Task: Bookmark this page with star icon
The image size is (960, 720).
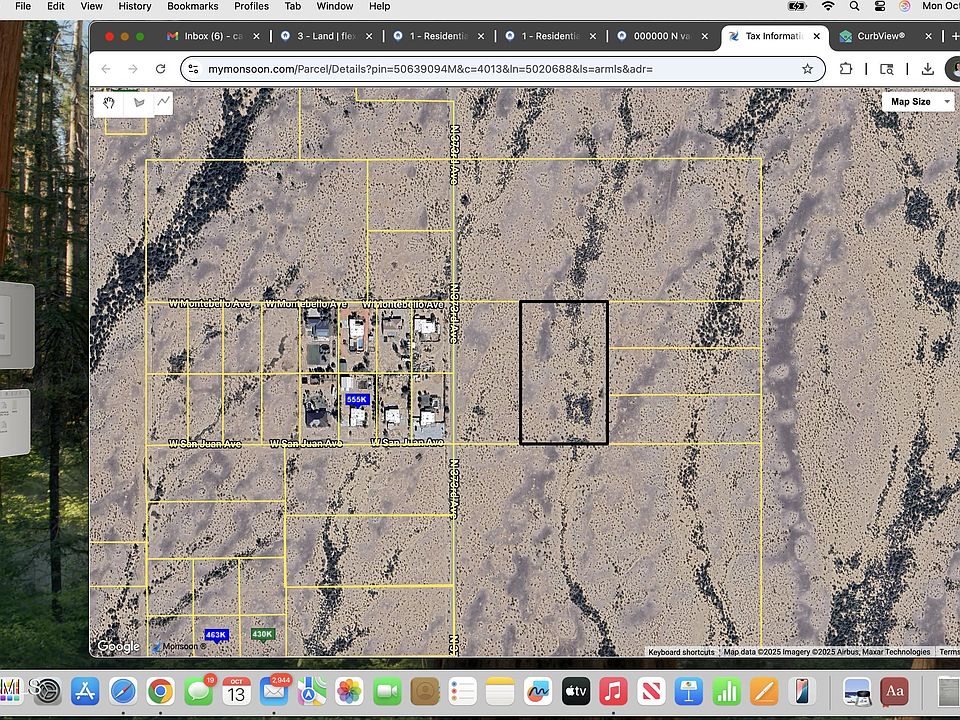Action: 807,69
